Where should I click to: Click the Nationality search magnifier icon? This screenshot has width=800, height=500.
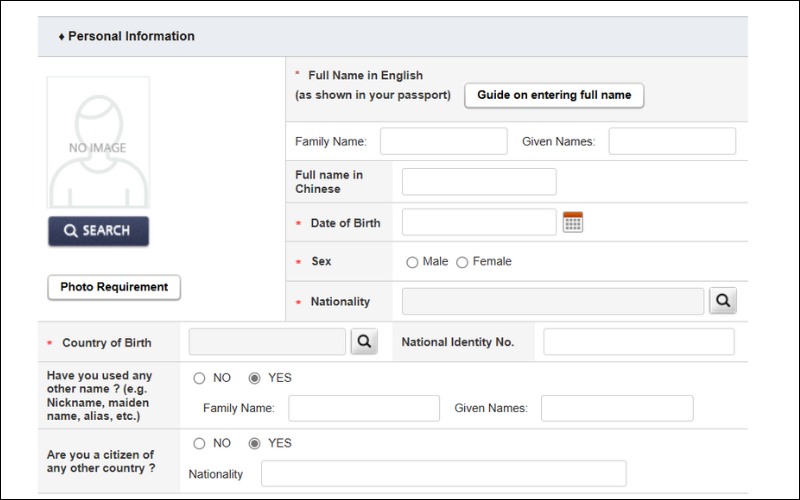coord(723,301)
